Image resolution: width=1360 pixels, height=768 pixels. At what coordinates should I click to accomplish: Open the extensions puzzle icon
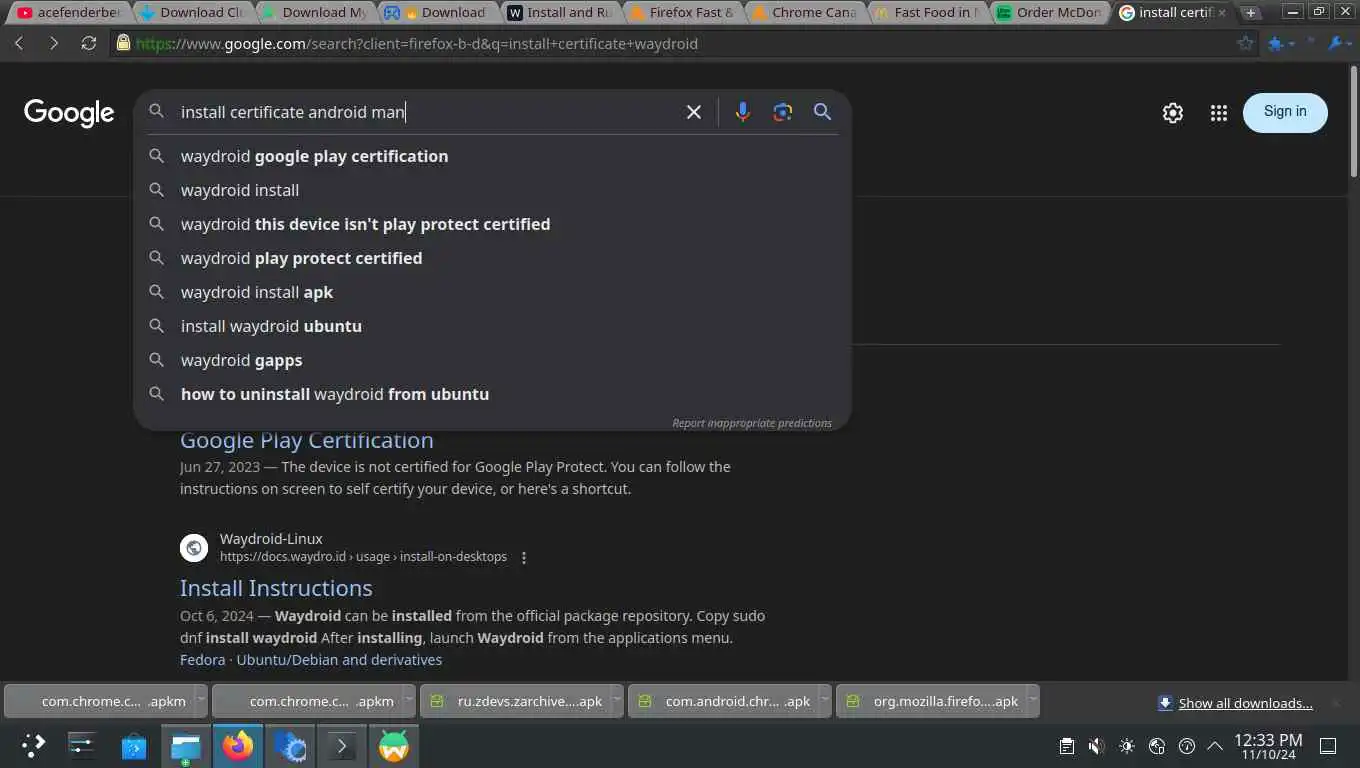tap(1275, 43)
